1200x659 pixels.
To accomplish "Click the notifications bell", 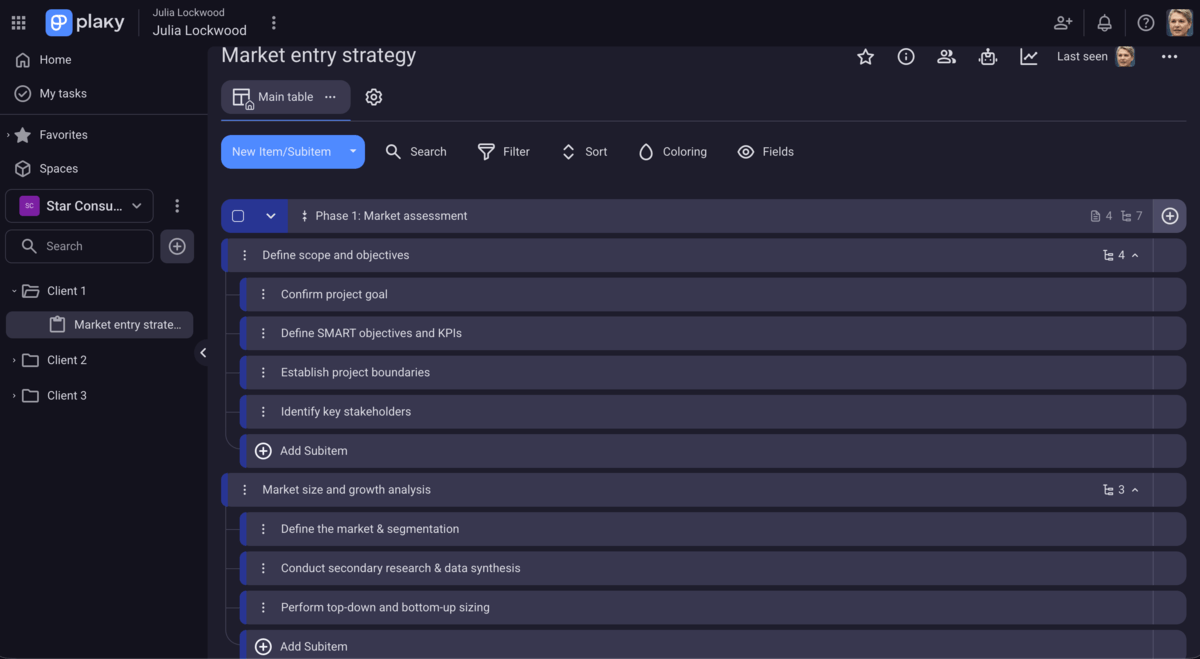I will coord(1102,22).
